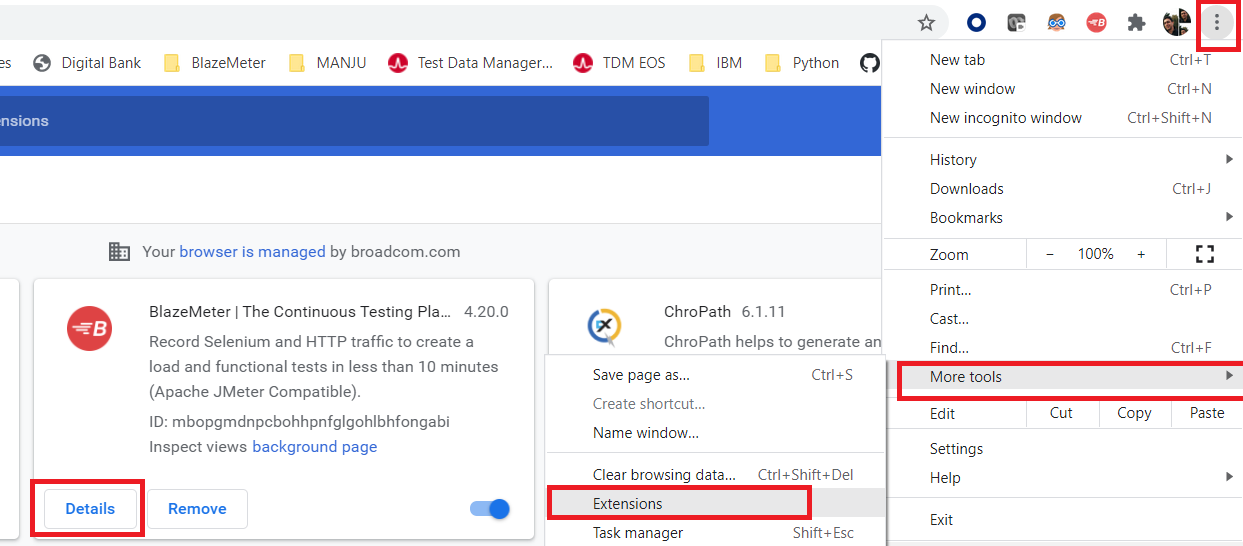1243x546 pixels.
Task: Open the MANJU bookmarks folder
Action: pyautogui.click(x=328, y=63)
